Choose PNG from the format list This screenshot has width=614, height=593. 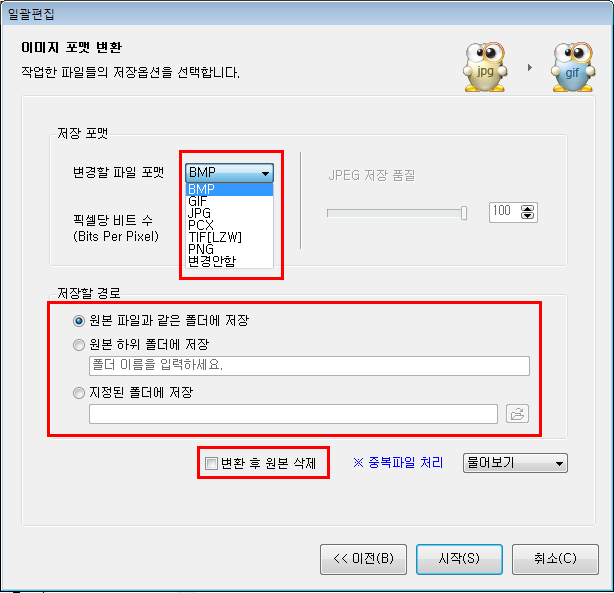[229, 249]
